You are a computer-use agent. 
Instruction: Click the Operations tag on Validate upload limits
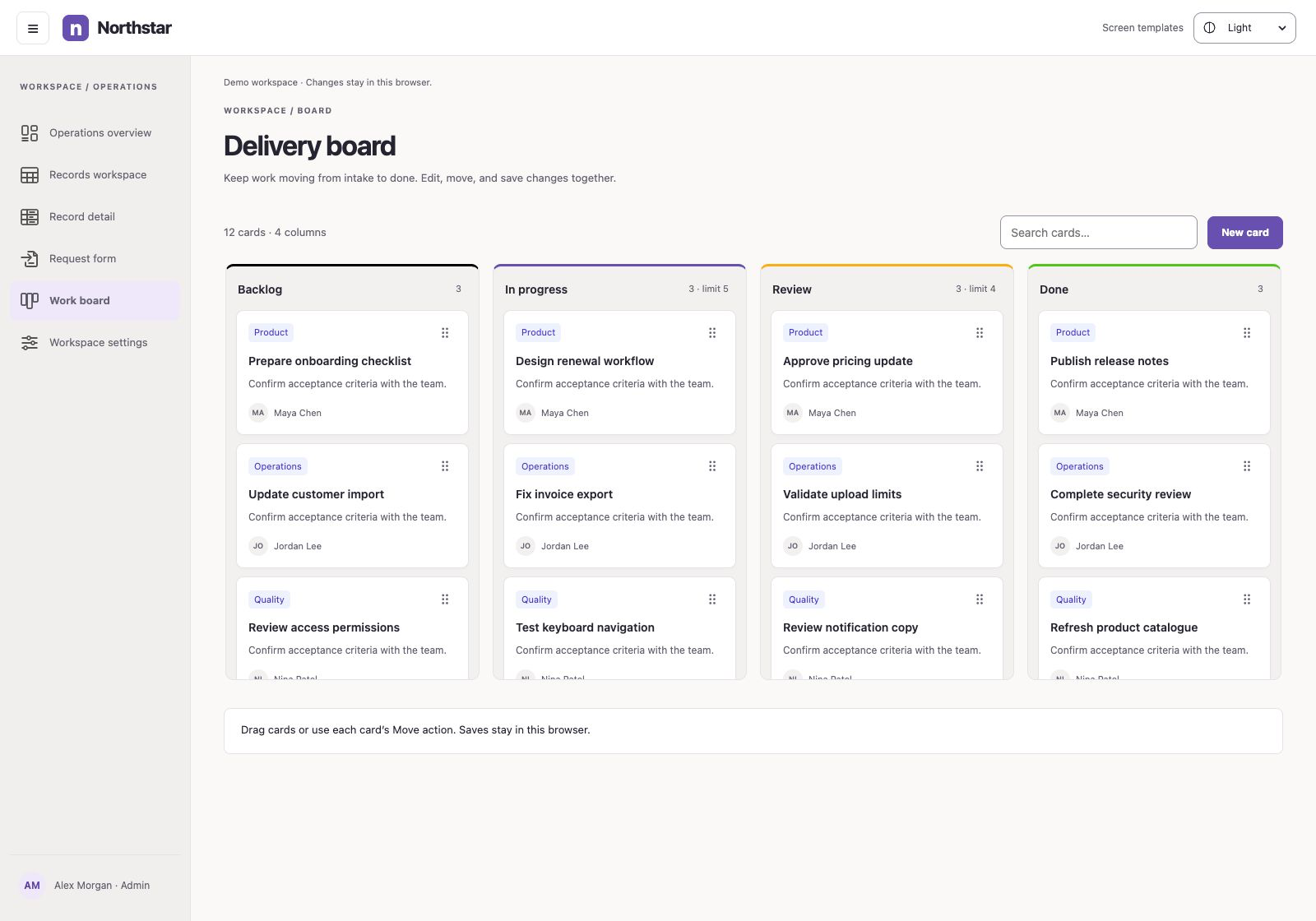(x=812, y=466)
